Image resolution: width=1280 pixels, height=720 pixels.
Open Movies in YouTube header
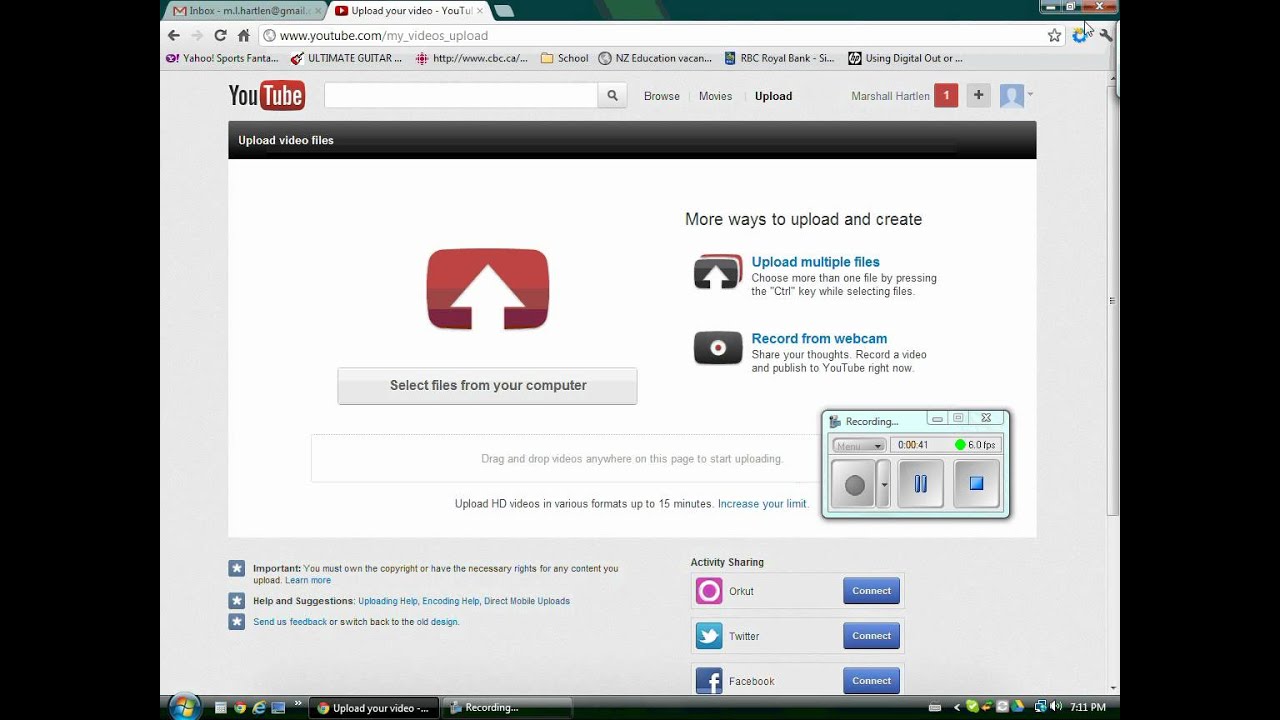point(716,96)
